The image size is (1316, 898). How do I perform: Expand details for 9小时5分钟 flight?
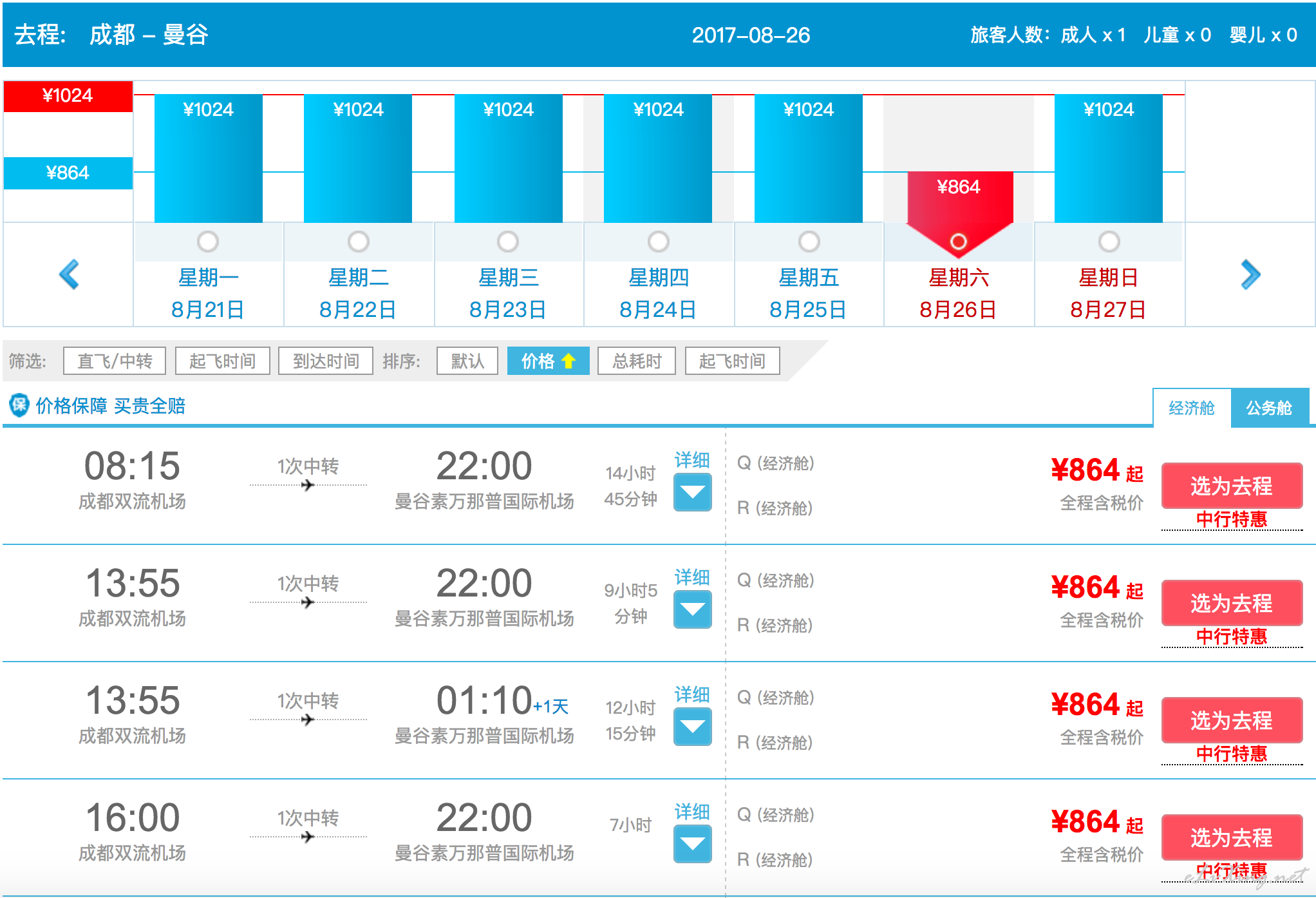(692, 609)
